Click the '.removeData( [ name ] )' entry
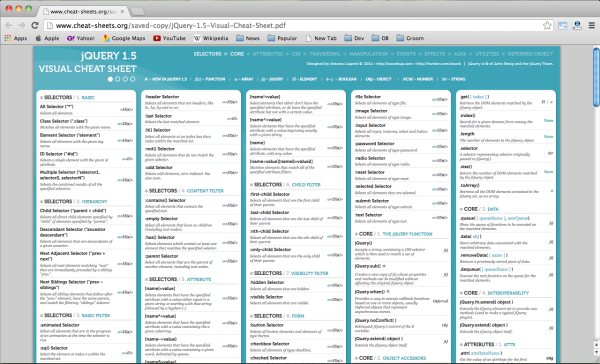 pyautogui.click(x=483, y=255)
